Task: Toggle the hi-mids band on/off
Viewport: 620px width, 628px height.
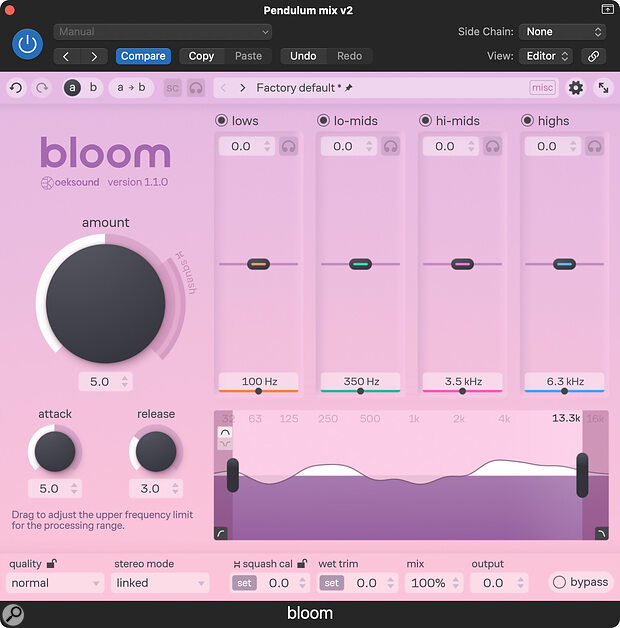Action: pos(425,121)
